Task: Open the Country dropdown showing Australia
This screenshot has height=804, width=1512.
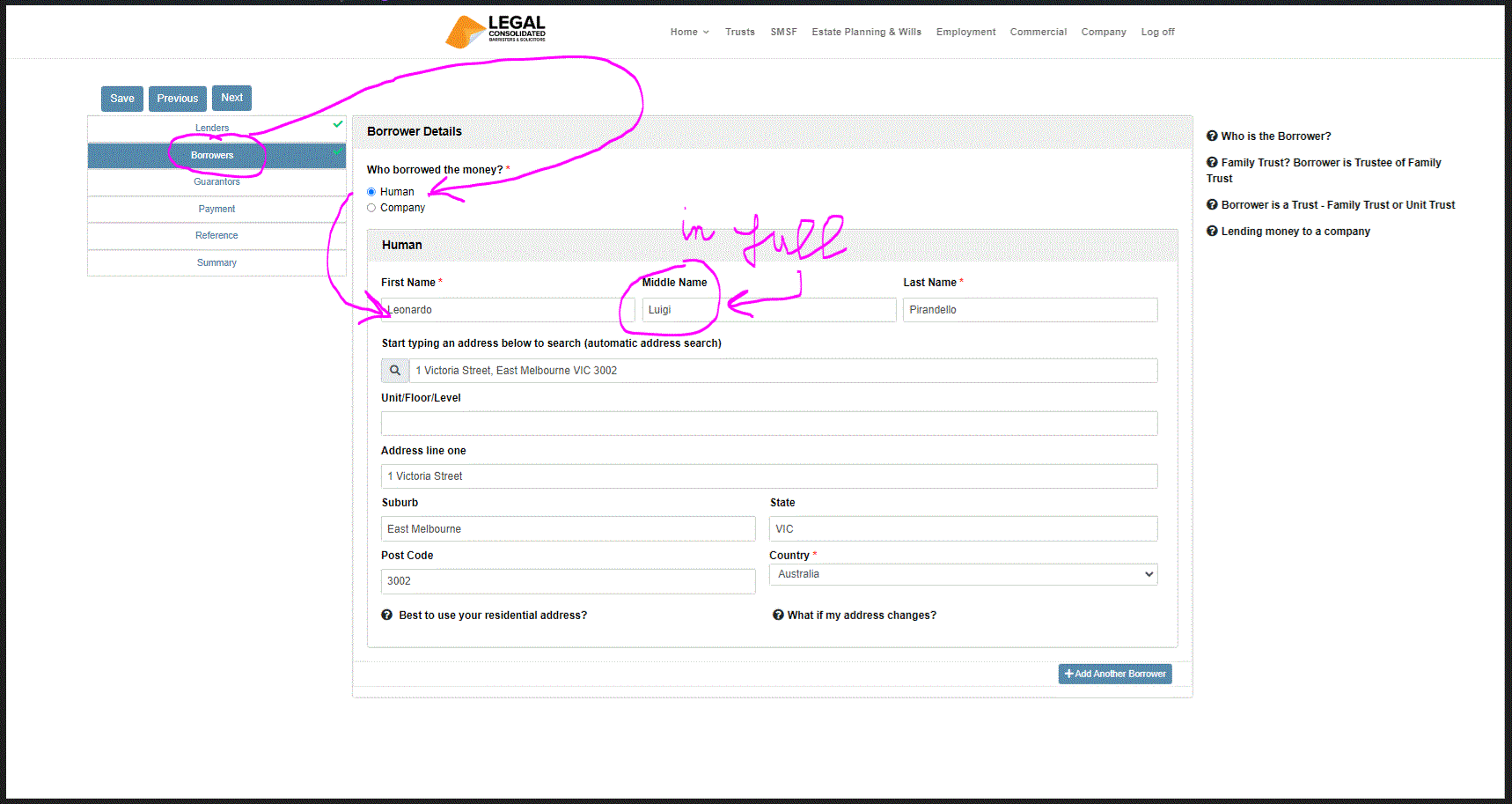Action: coord(964,574)
